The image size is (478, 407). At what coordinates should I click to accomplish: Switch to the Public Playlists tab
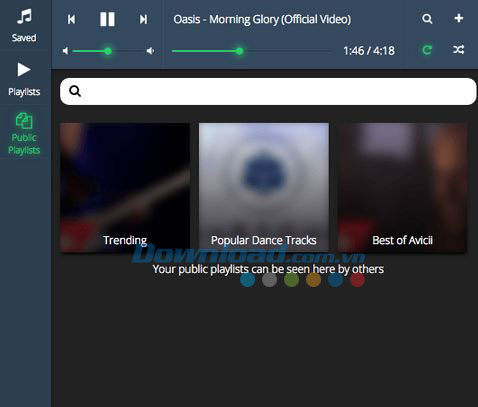click(24, 134)
